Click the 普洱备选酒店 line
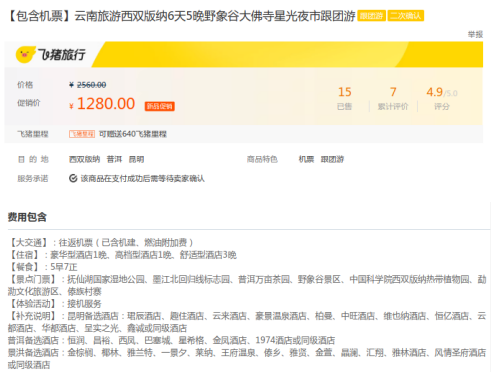Image resolution: width=493 pixels, height=372 pixels. pyautogui.click(x=171, y=340)
